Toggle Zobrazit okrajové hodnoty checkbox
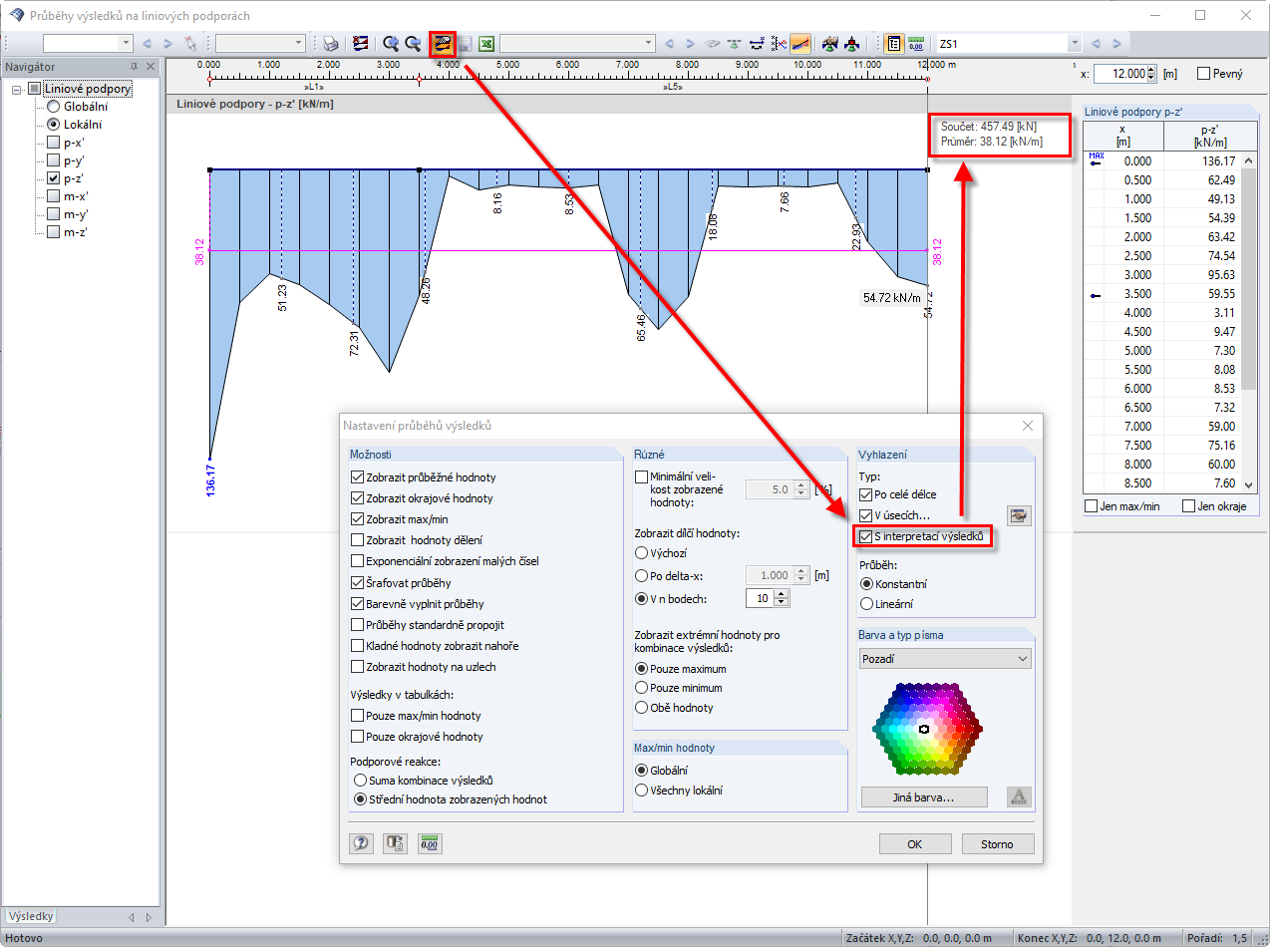Screen dimensions: 1270x952 point(358,498)
